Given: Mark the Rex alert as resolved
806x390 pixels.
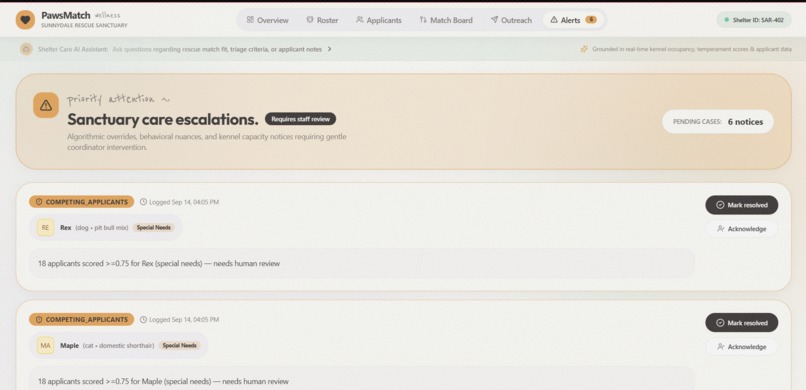Looking at the screenshot, I should tap(742, 205).
